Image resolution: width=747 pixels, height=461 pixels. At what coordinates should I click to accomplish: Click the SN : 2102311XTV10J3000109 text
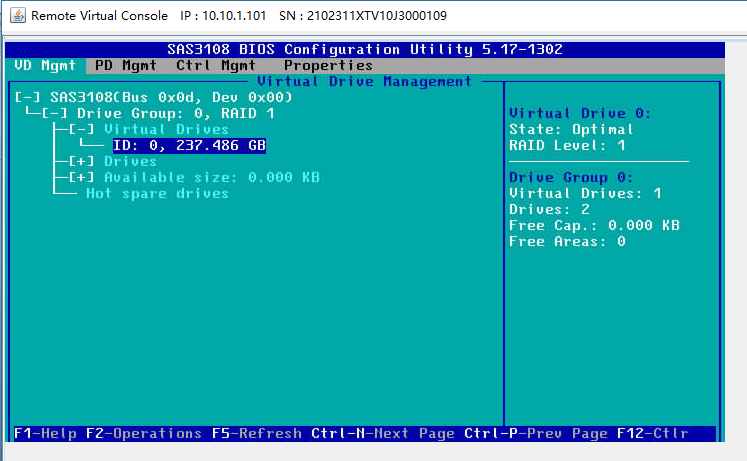coord(363,16)
